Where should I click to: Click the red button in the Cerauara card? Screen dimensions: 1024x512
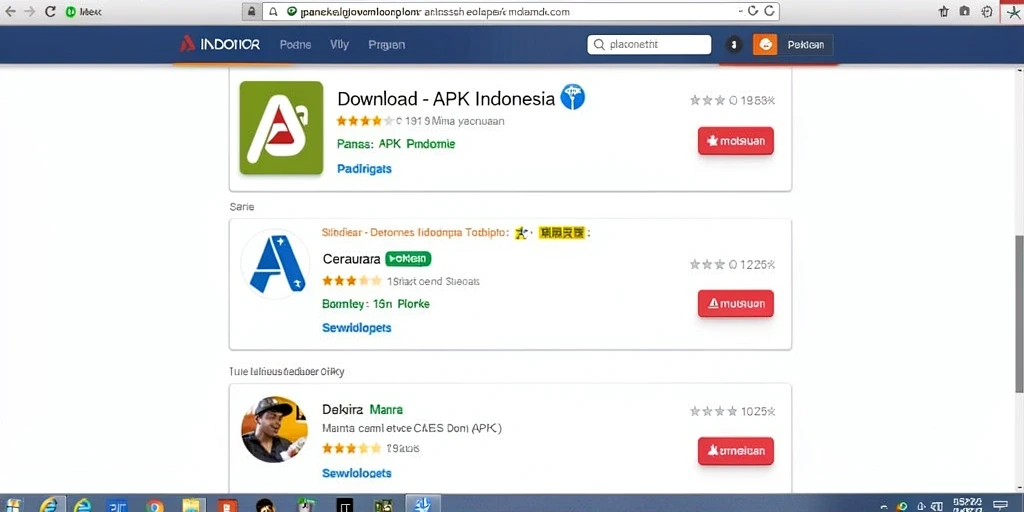coord(735,303)
